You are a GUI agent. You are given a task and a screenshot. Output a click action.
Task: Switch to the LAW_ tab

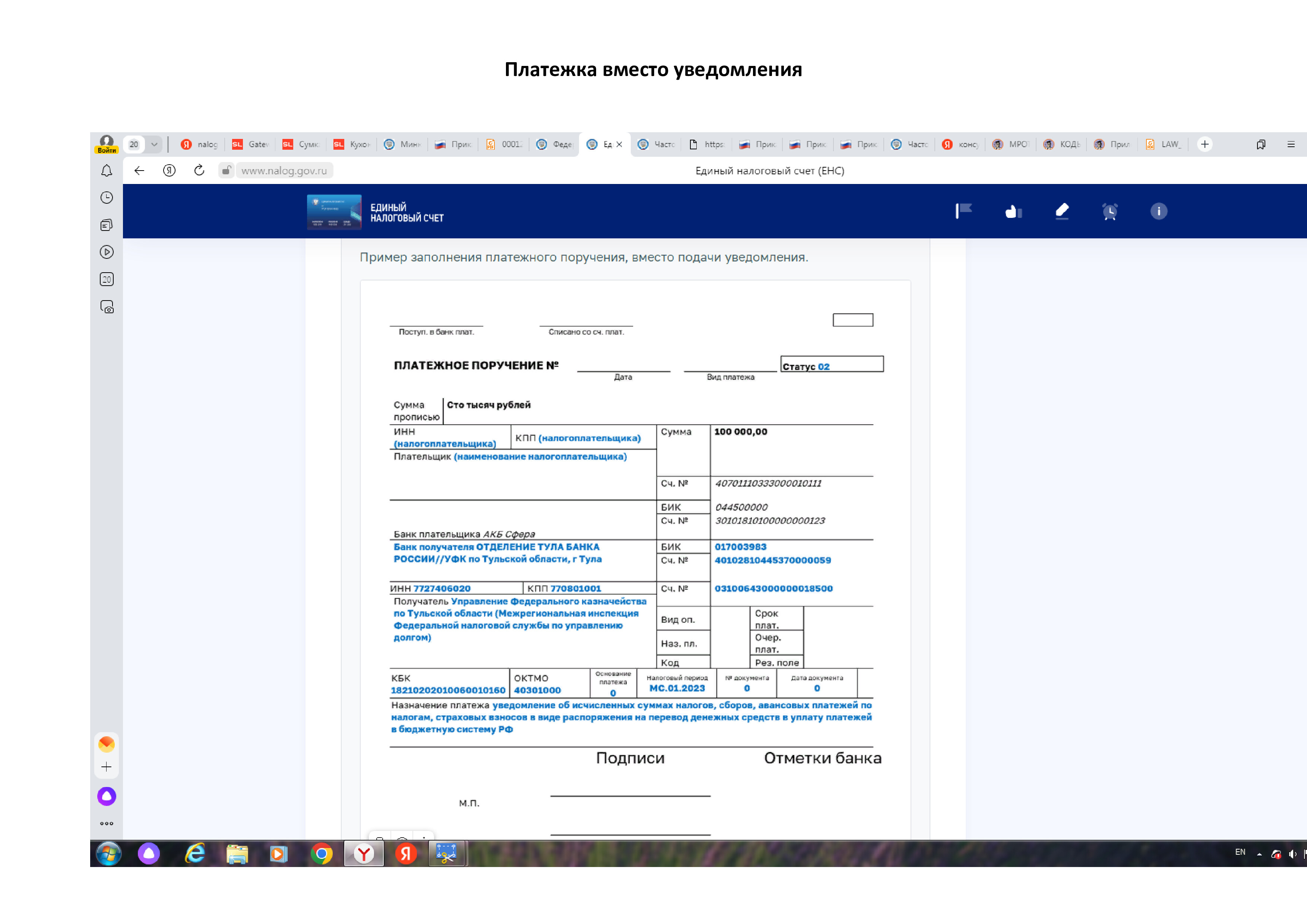tap(1163, 145)
